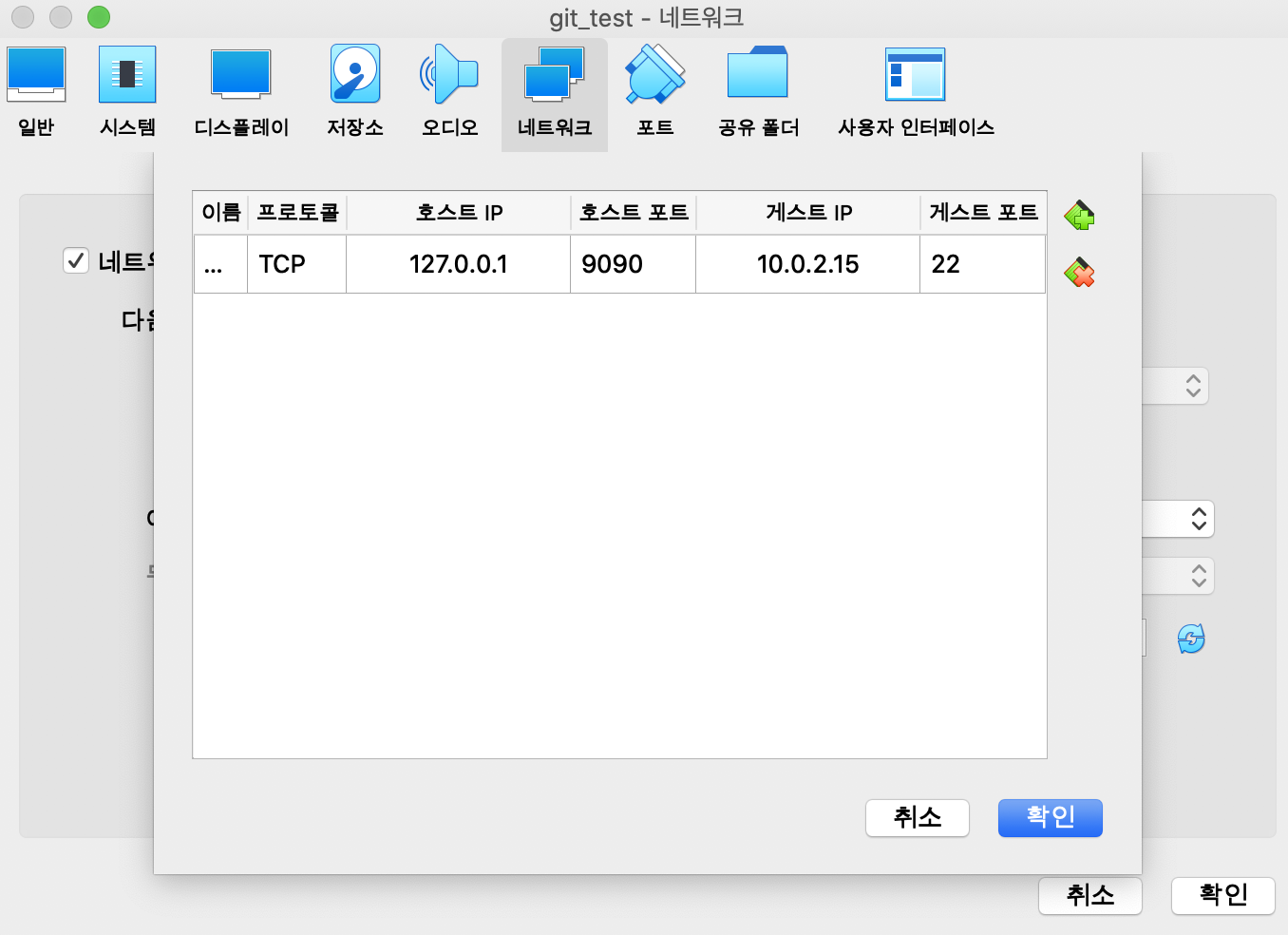Open the 일반 (General) settings section
The image size is (1288, 935).
pos(36,93)
